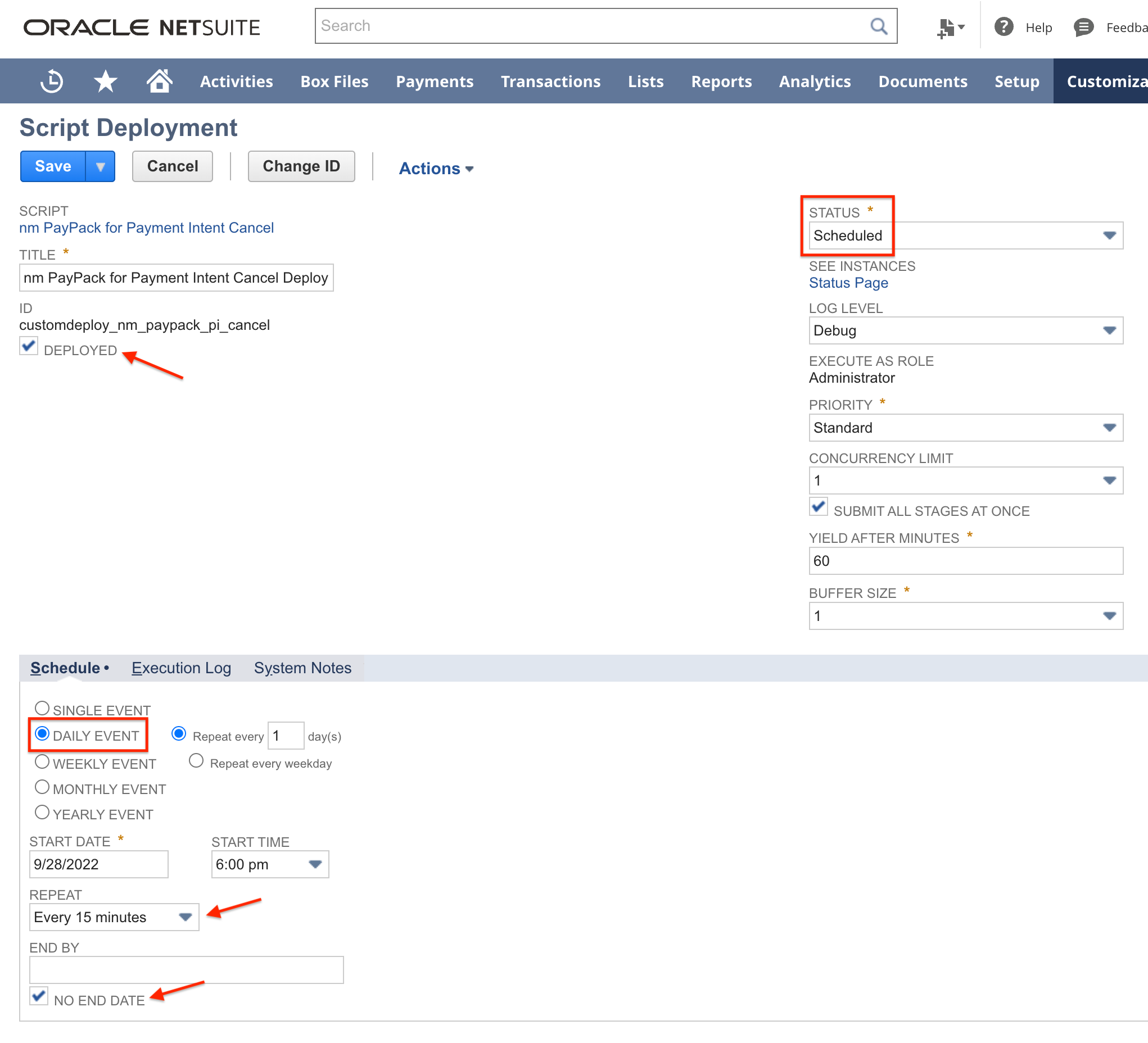Click the Help question mark icon
Screen dimensions: 1148x1043
1004,27
